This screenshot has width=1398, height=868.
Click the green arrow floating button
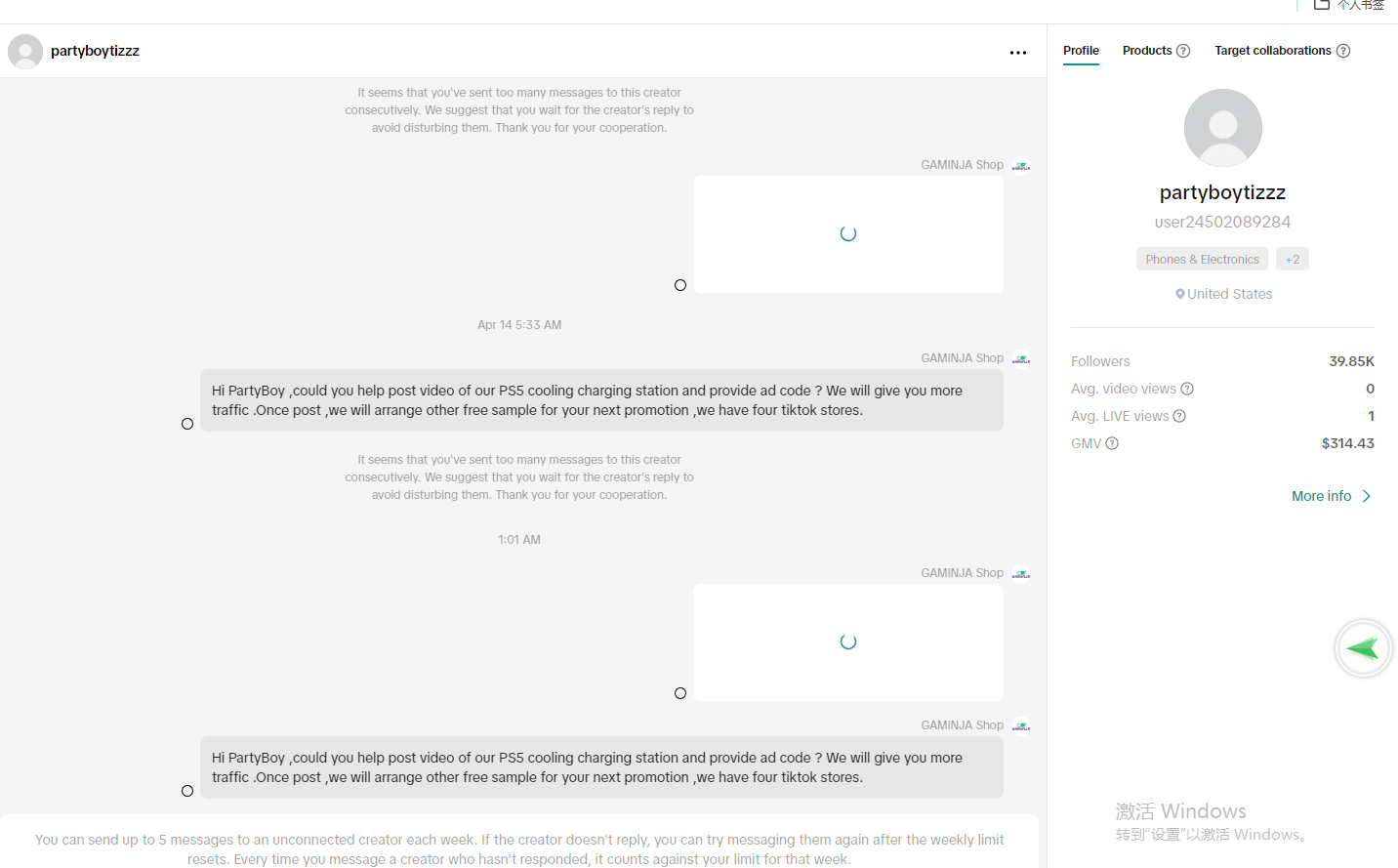click(1363, 648)
